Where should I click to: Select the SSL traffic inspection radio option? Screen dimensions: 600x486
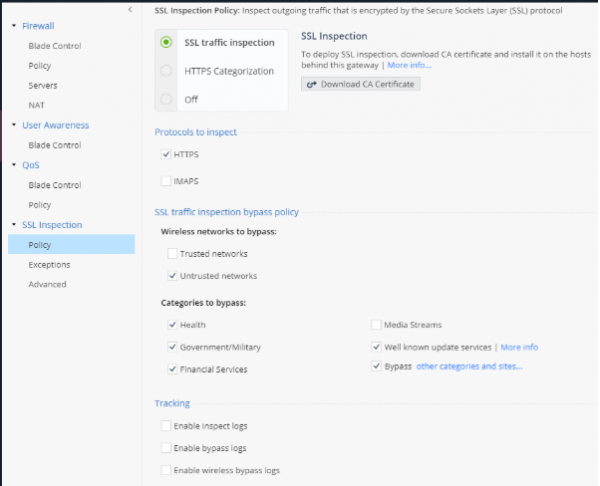point(166,42)
